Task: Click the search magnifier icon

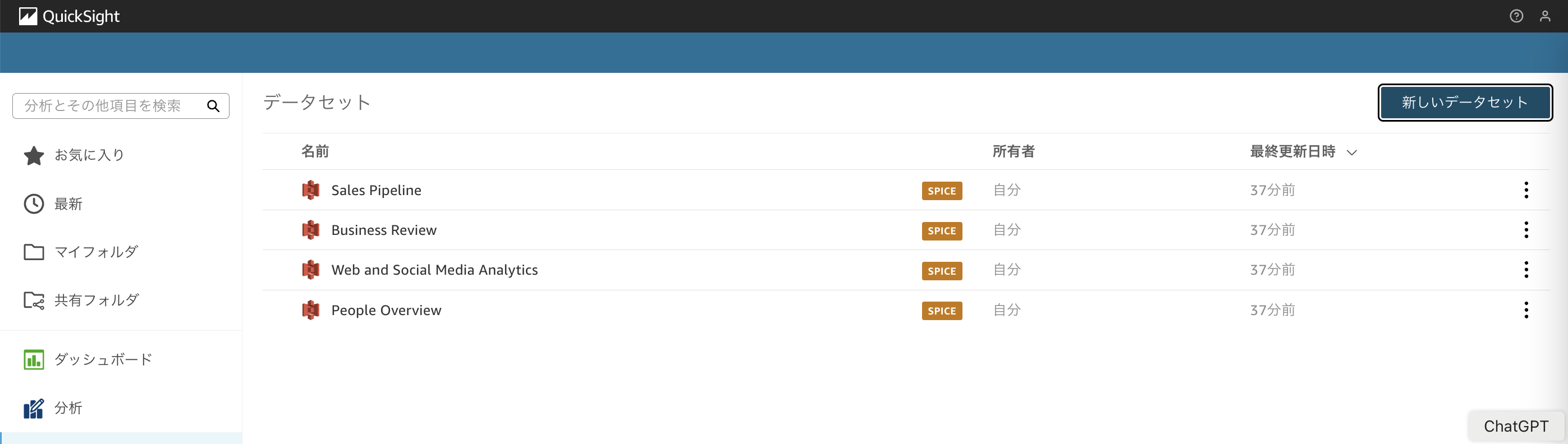Action: [x=213, y=106]
